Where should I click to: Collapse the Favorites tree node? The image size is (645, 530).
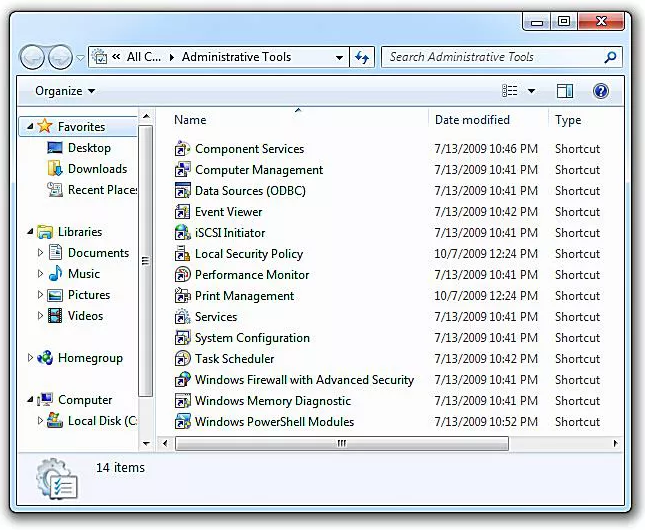point(30,126)
